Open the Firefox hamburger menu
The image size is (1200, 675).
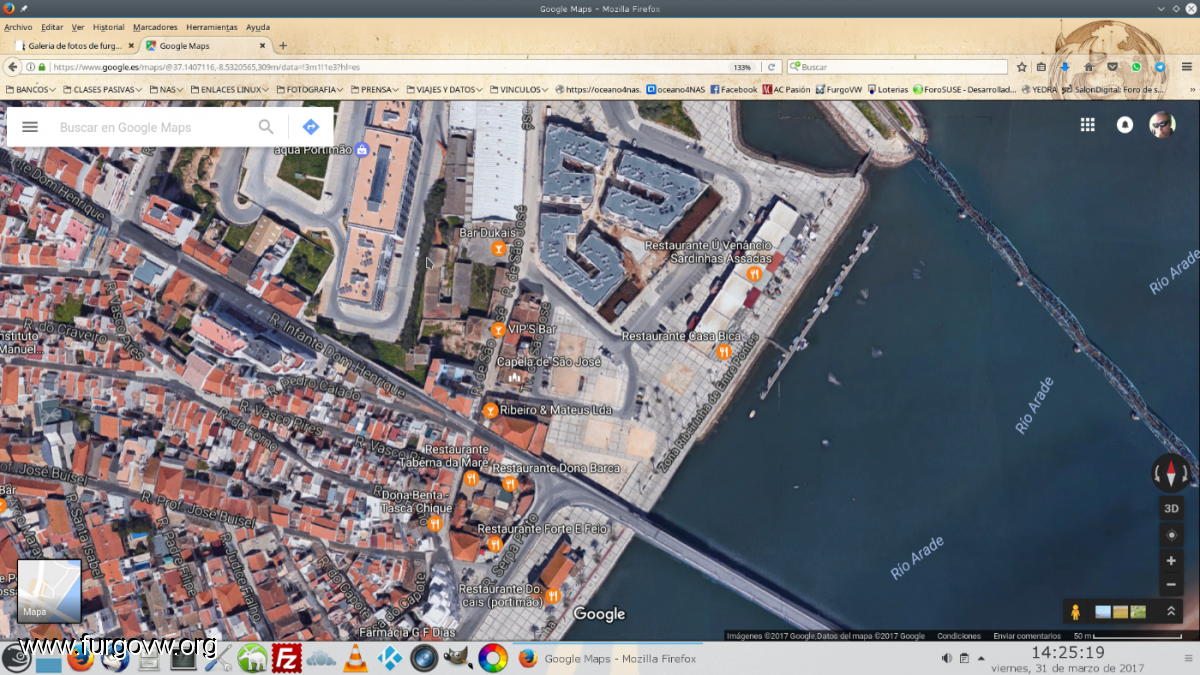click(x=1187, y=67)
